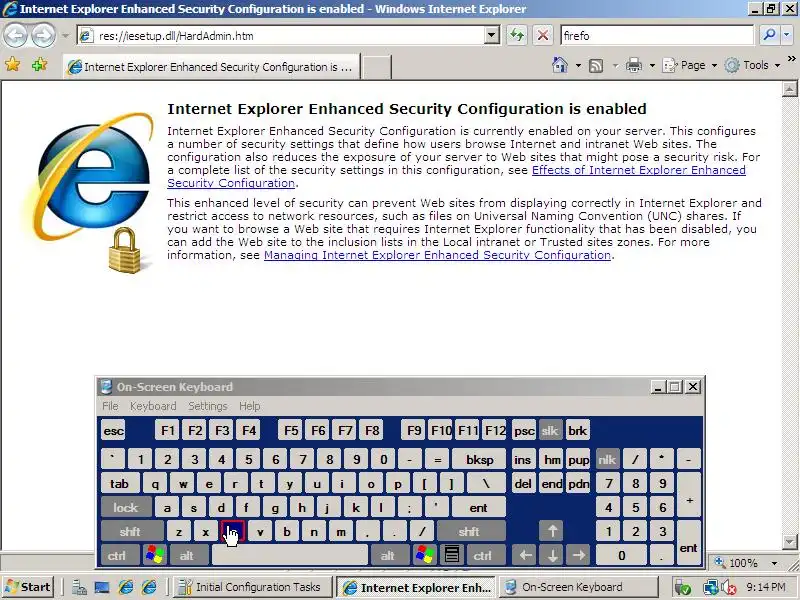The image size is (800, 600).
Task: Click the right Windows logo key on keyboard
Action: point(424,555)
